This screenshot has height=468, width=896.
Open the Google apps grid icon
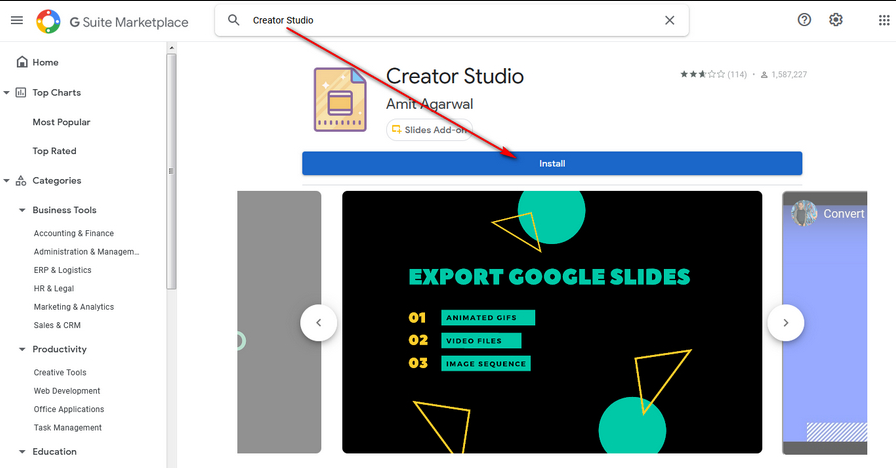pos(884,20)
